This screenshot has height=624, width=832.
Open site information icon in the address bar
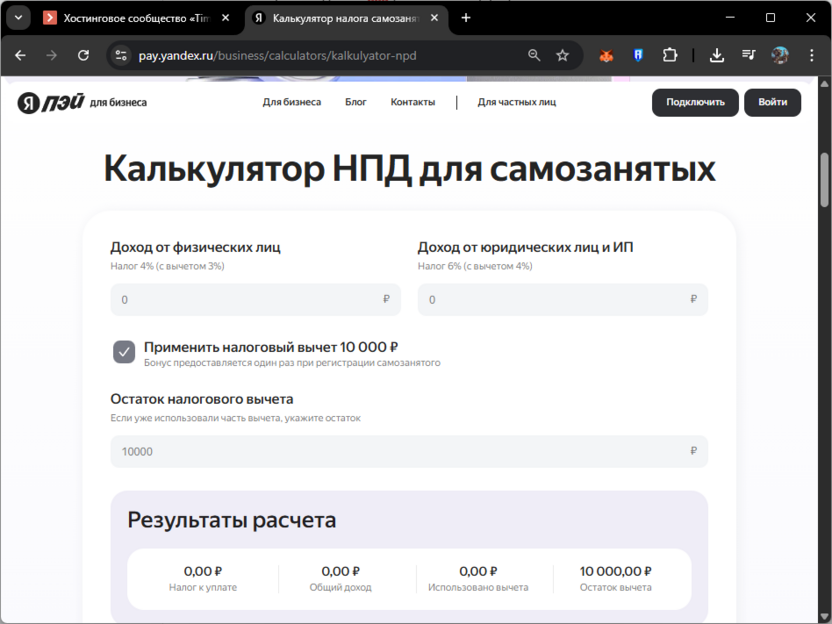(x=119, y=55)
